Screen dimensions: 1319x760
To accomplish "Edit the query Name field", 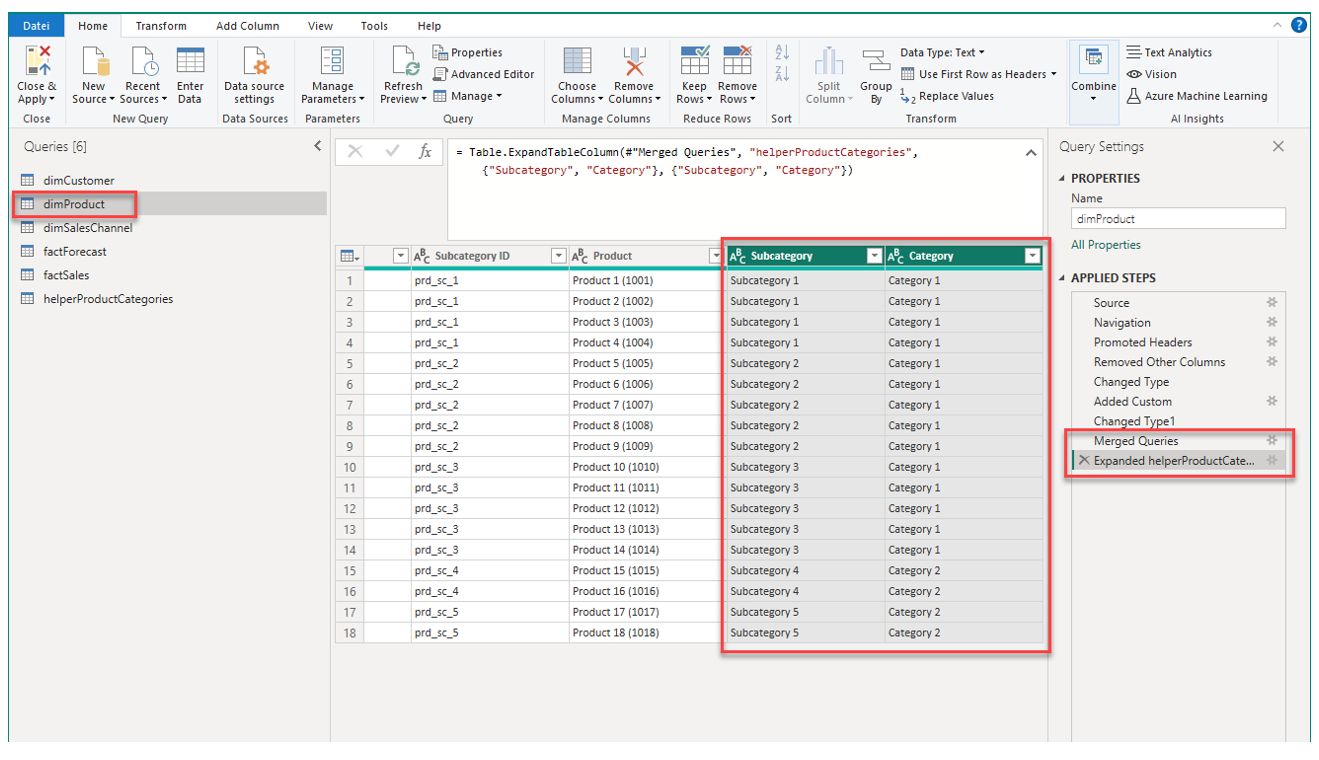I will point(1178,218).
